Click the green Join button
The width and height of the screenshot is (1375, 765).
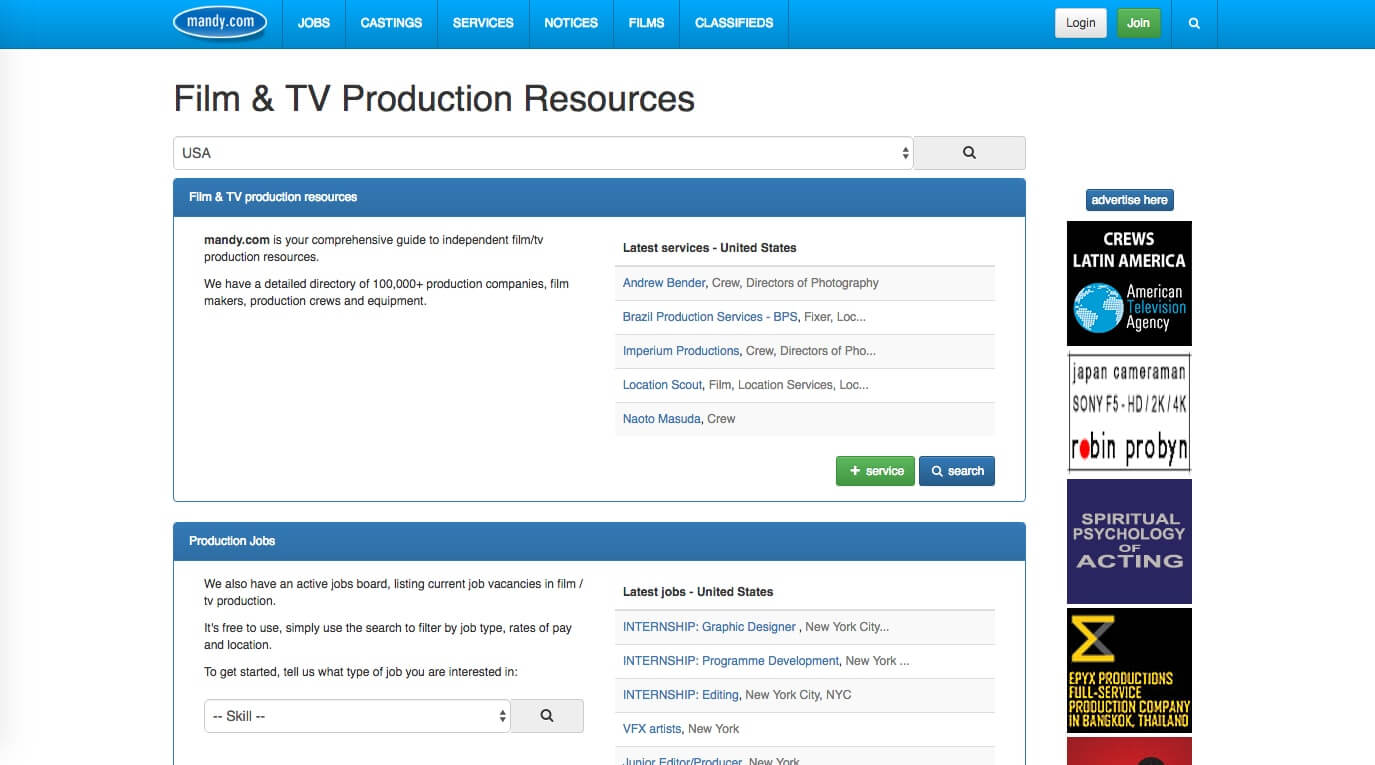[1138, 23]
